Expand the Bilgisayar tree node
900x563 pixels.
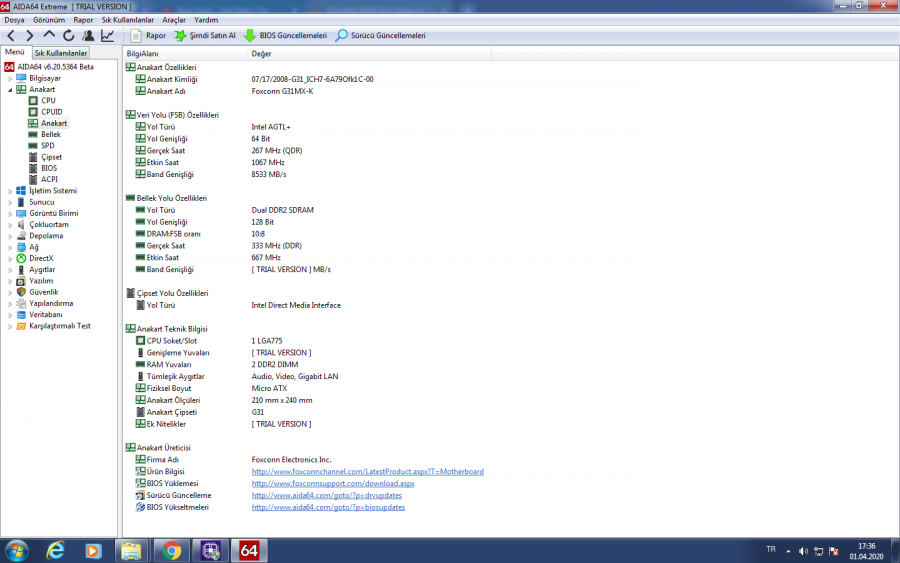tap(10, 79)
